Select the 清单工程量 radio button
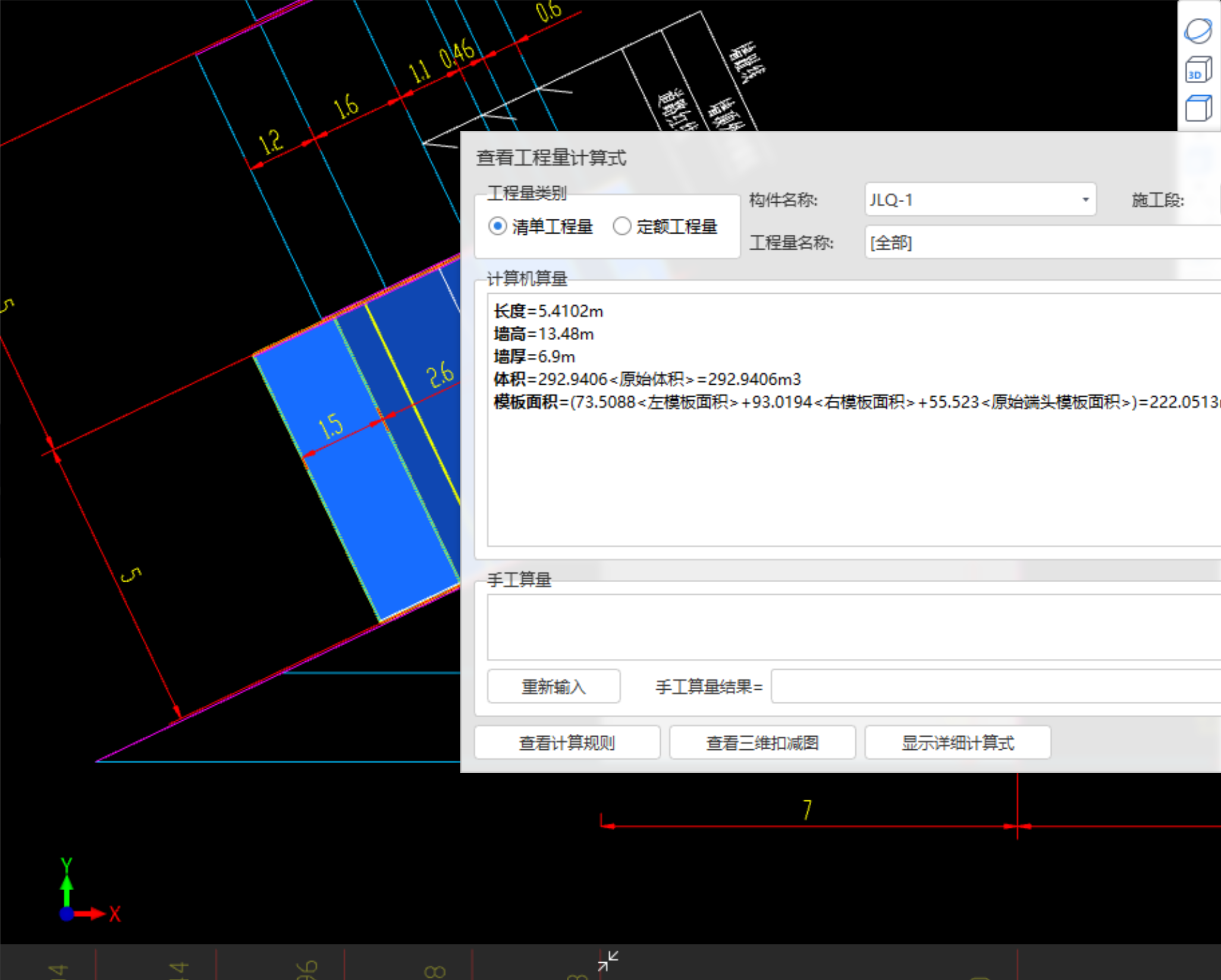This screenshot has height=980, width=1221. (497, 227)
